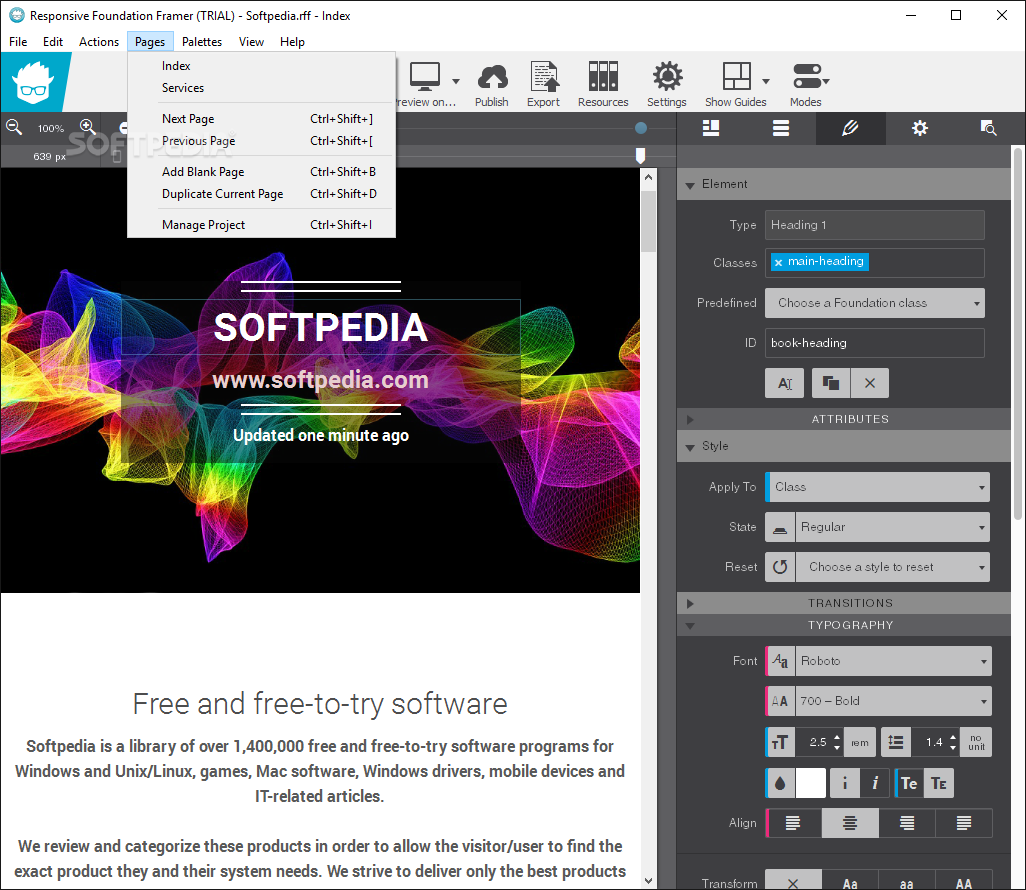This screenshot has width=1026, height=890.
Task: Switch to the Elements list pane
Action: click(781, 128)
